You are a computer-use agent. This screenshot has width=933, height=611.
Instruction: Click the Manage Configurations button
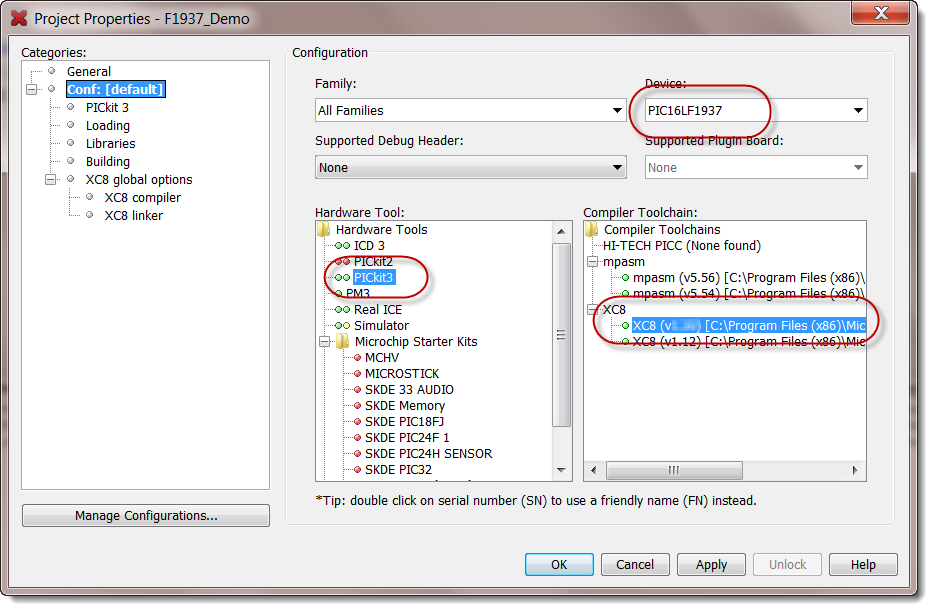coord(145,515)
